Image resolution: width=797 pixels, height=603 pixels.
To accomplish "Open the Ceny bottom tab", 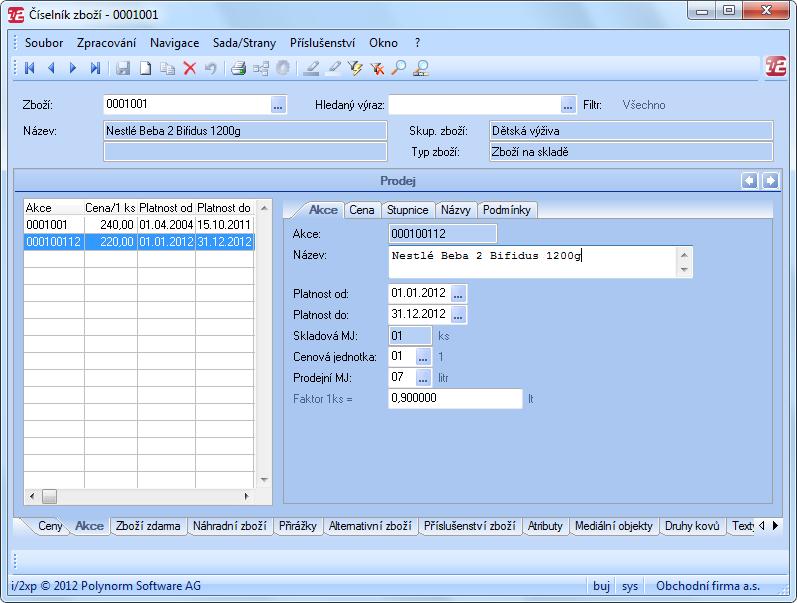I will point(50,526).
